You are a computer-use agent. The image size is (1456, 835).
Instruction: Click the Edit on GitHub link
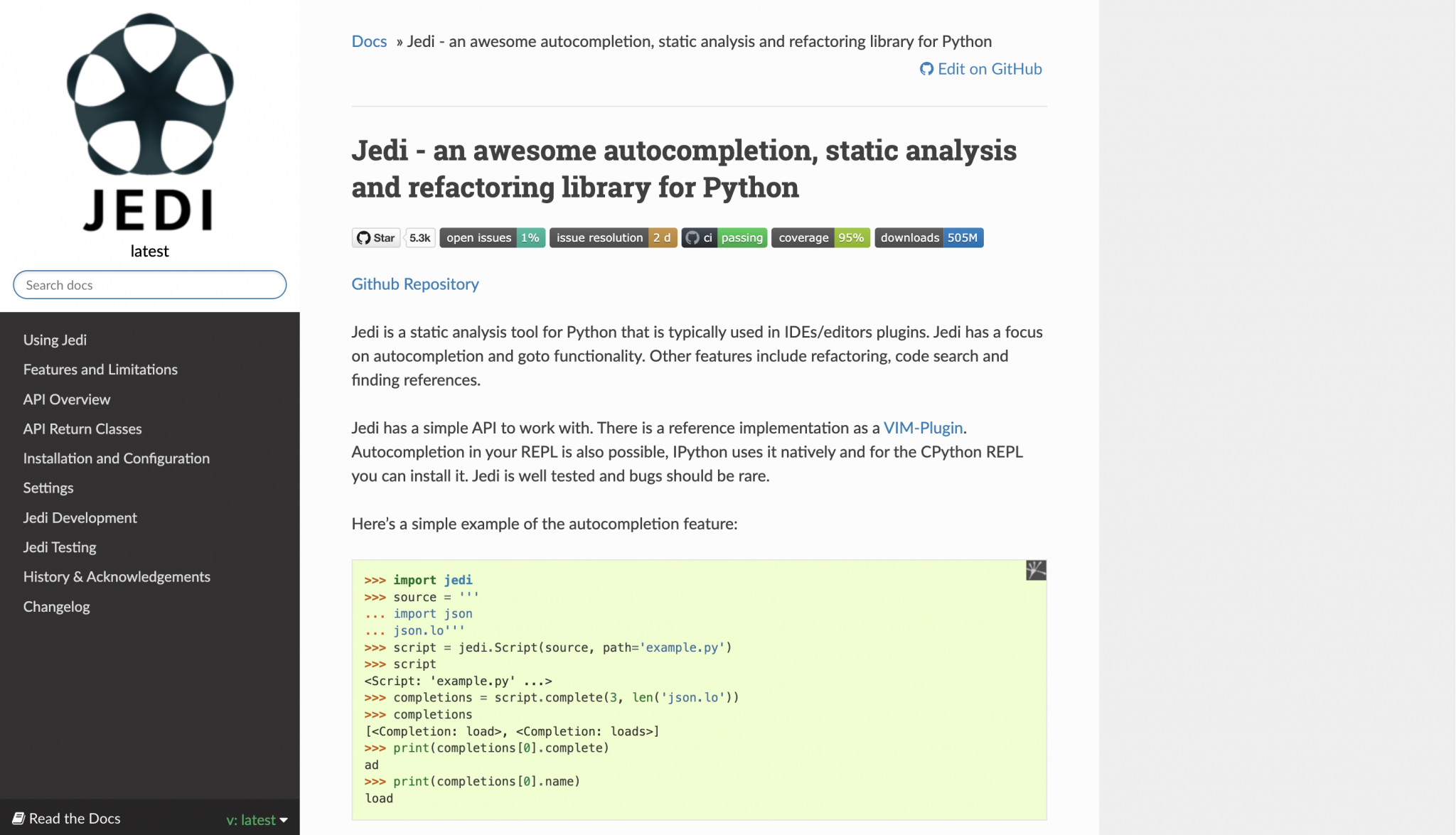tap(981, 69)
